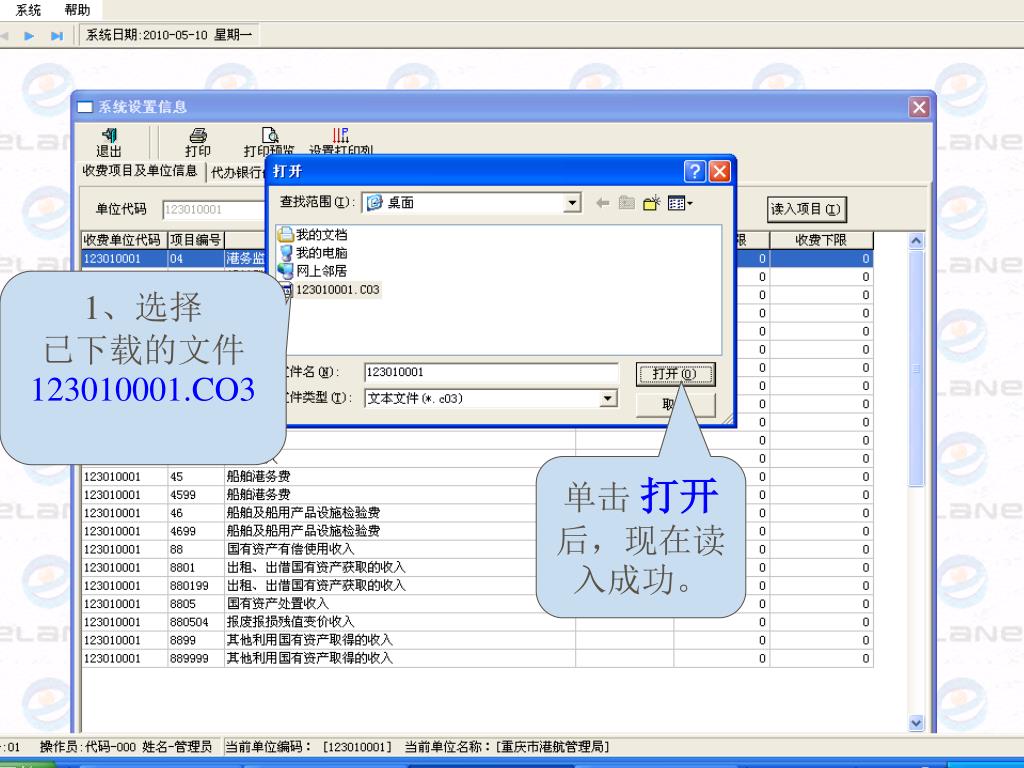
Task: Click the 打印 printer icon
Action: pos(198,142)
